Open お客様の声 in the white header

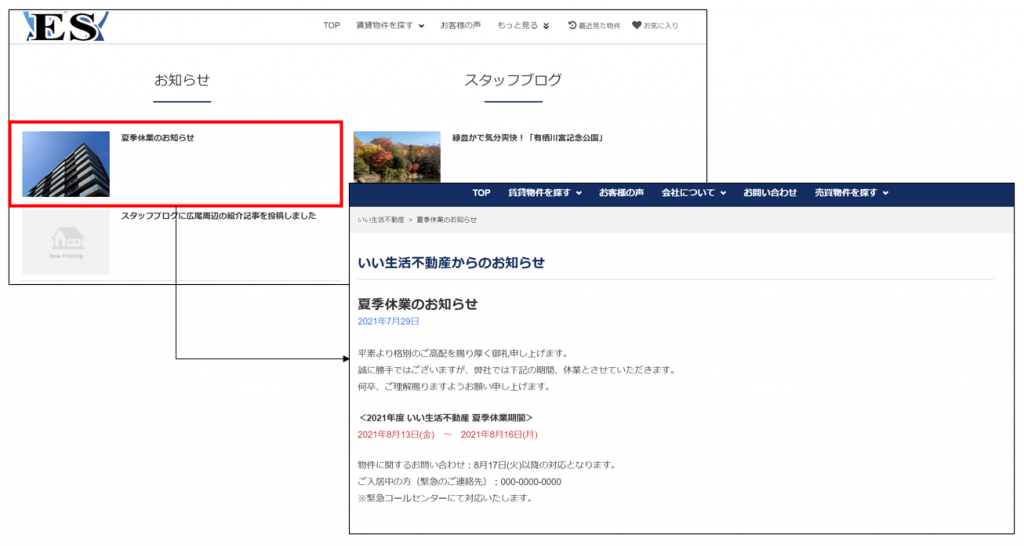pos(461,26)
